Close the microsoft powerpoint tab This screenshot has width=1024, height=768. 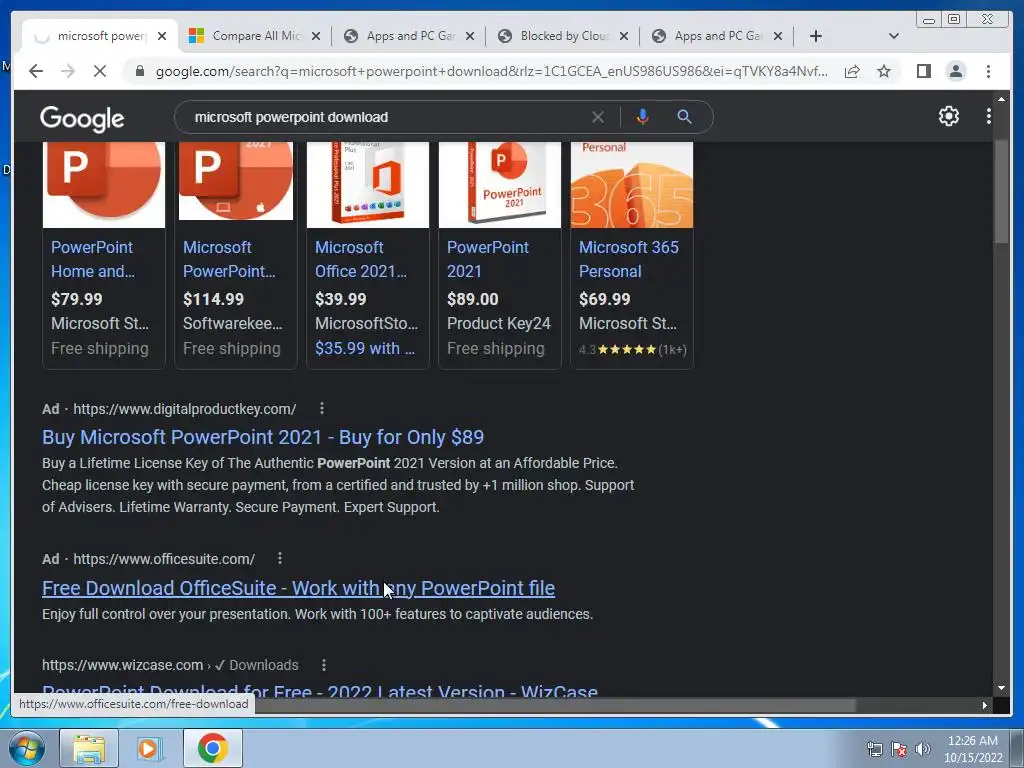(162, 36)
